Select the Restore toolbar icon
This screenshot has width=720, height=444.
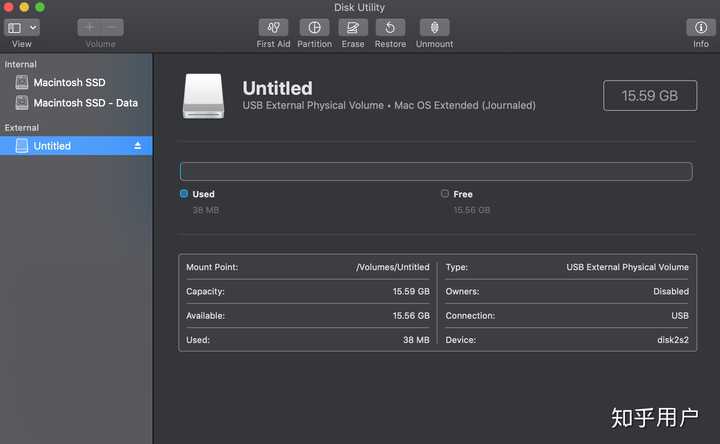click(x=390, y=28)
